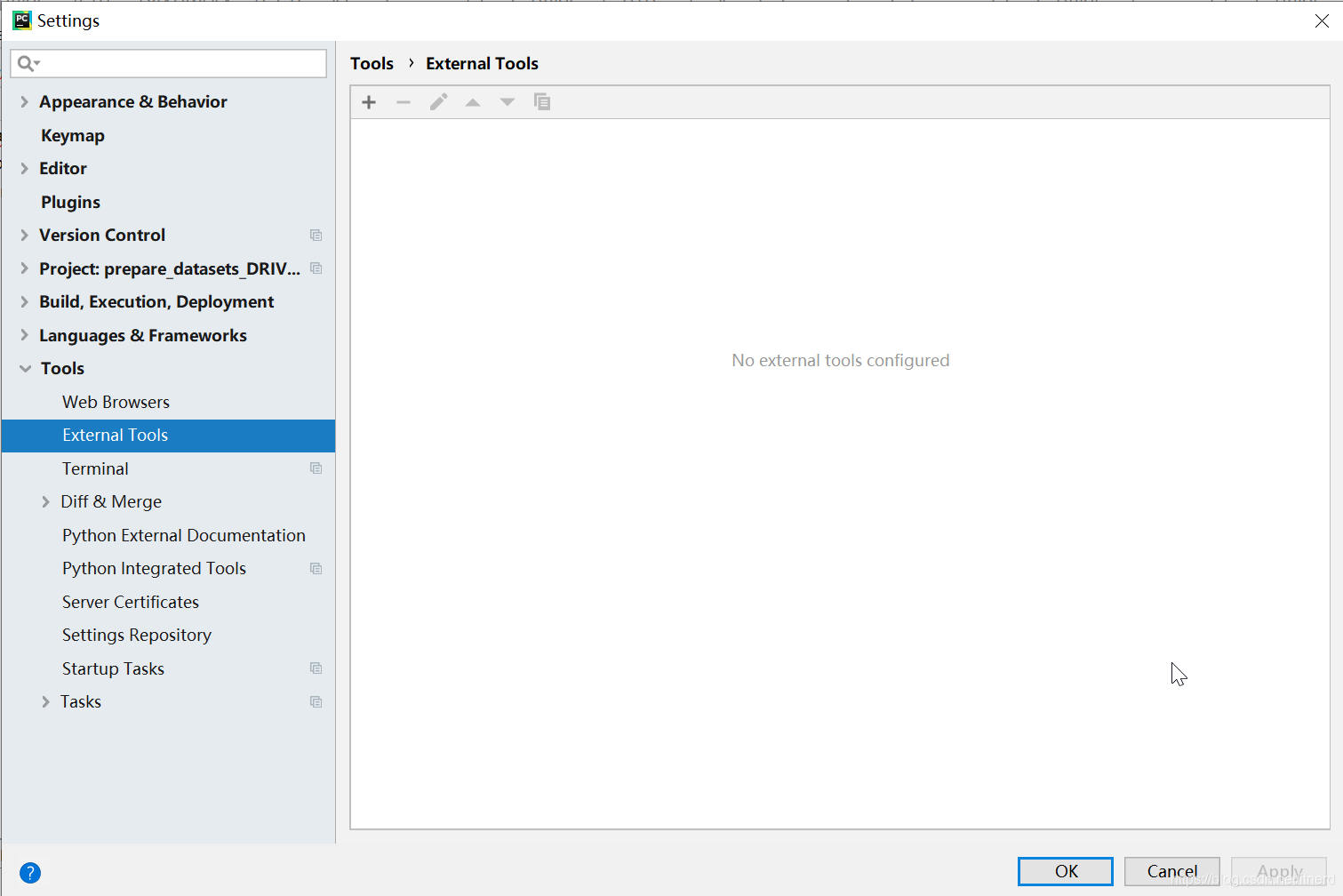Open help via the question mark icon
Screen dimensions: 1343x896
click(30, 873)
